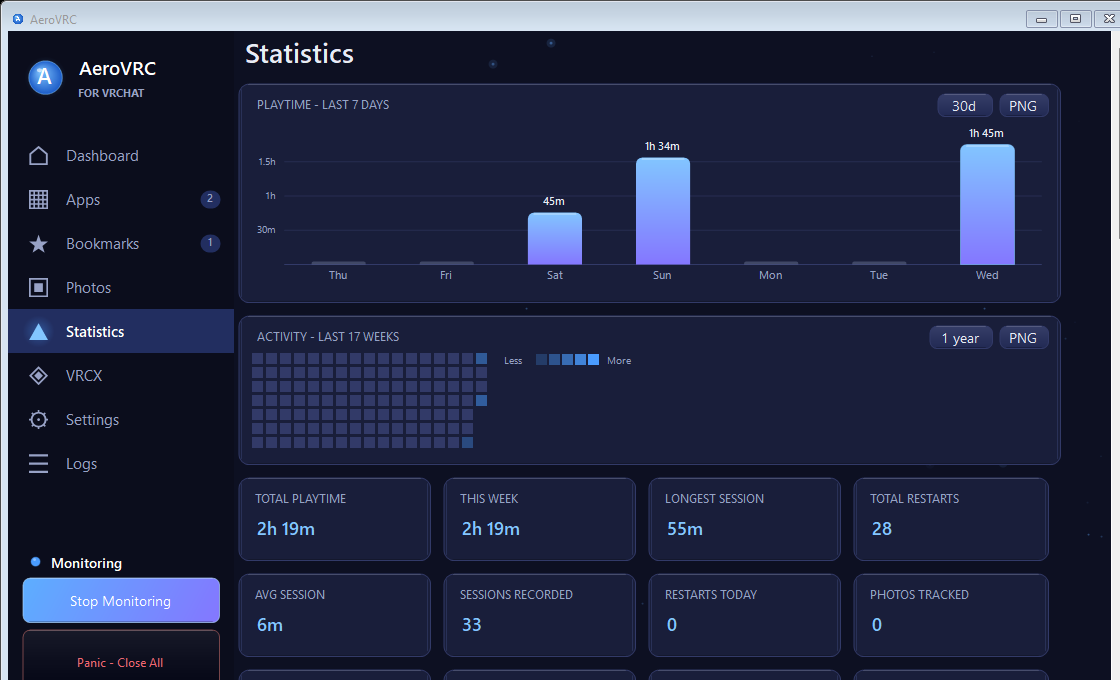Screen dimensions: 1120x680
Task: Click the 'ACTIVITY - LAST 17 WEEKS' label
Action: [328, 336]
